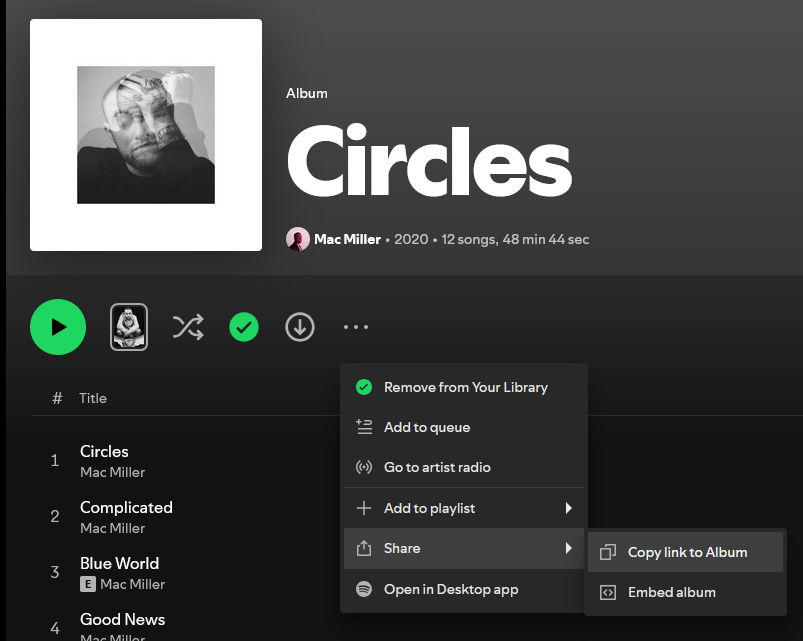Image resolution: width=803 pixels, height=641 pixels.
Task: Click the artist radio icon
Action: (x=364, y=467)
